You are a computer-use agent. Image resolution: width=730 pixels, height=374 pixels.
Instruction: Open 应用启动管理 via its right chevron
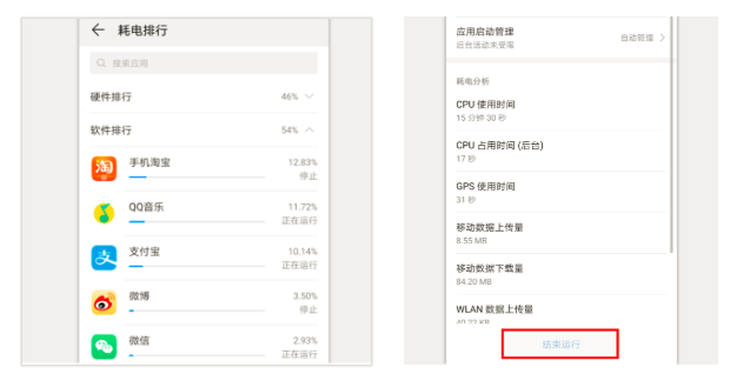click(x=662, y=38)
